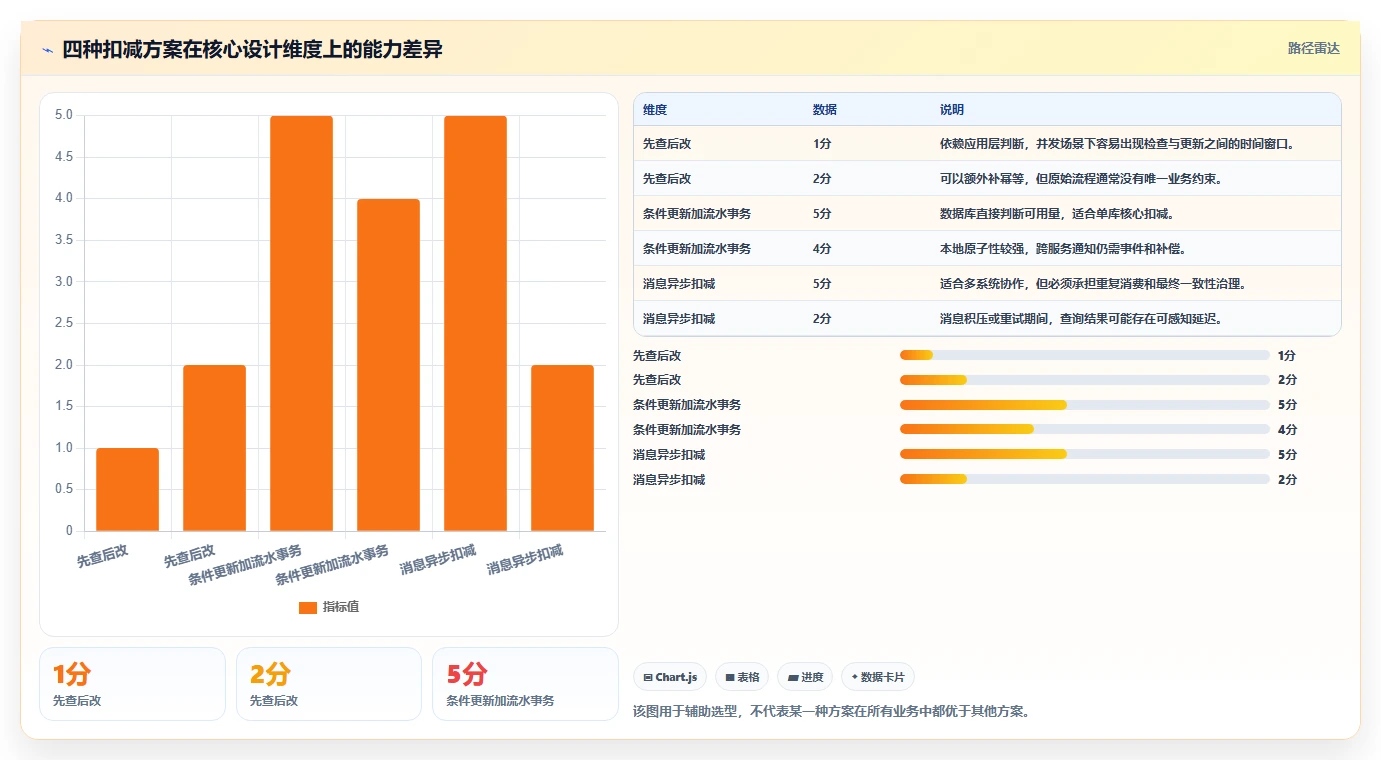Click the 3.5 y-axis label
This screenshot has width=1381, height=760.
(63, 240)
